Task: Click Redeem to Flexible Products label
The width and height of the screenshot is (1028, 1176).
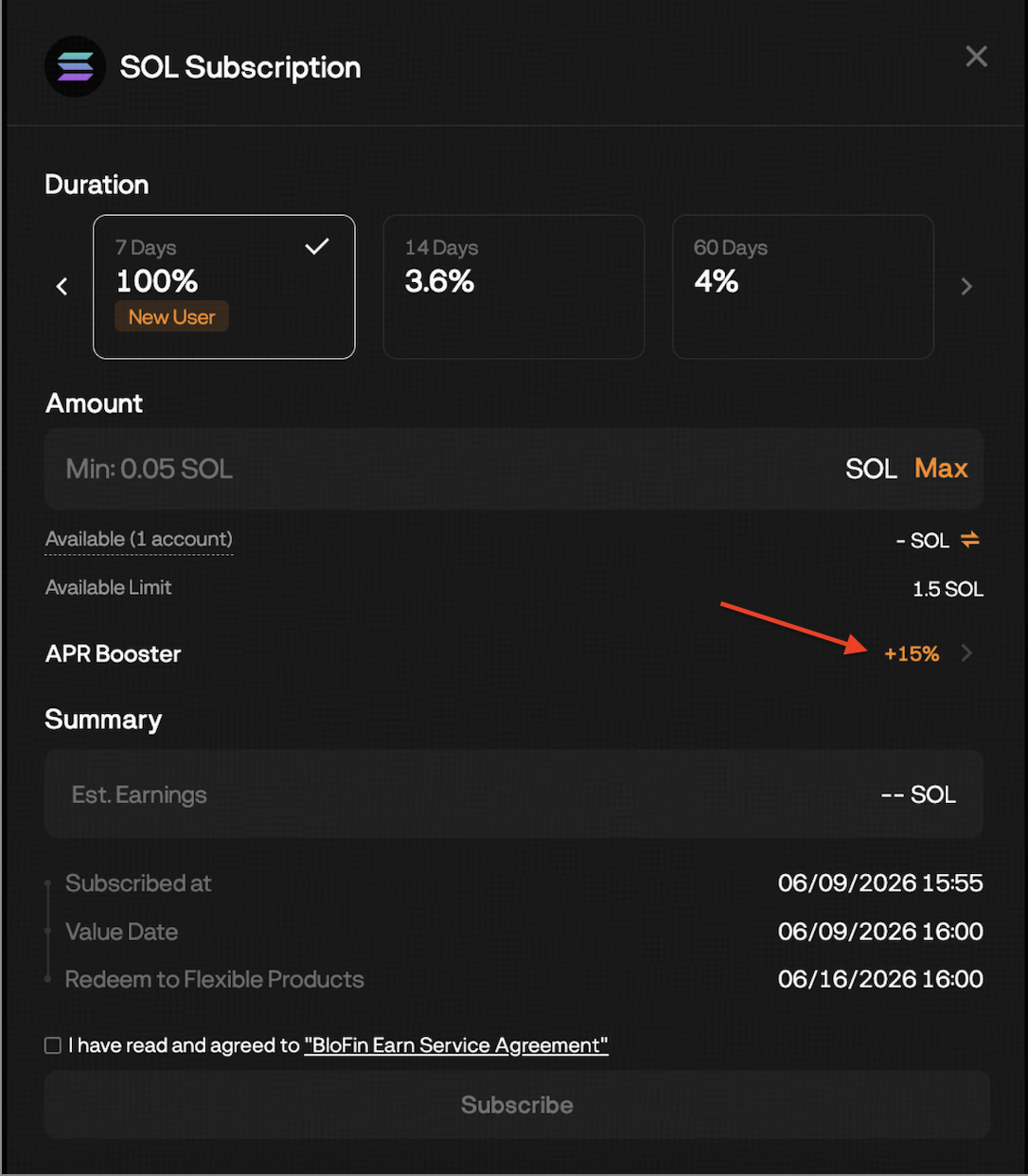Action: click(215, 979)
